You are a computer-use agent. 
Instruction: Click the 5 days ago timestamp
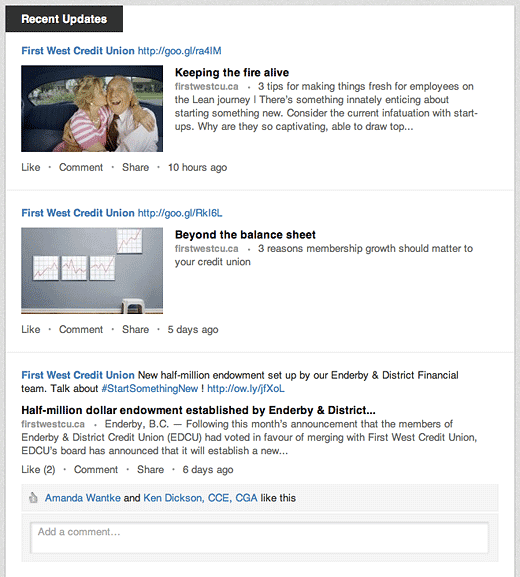[x=193, y=330]
